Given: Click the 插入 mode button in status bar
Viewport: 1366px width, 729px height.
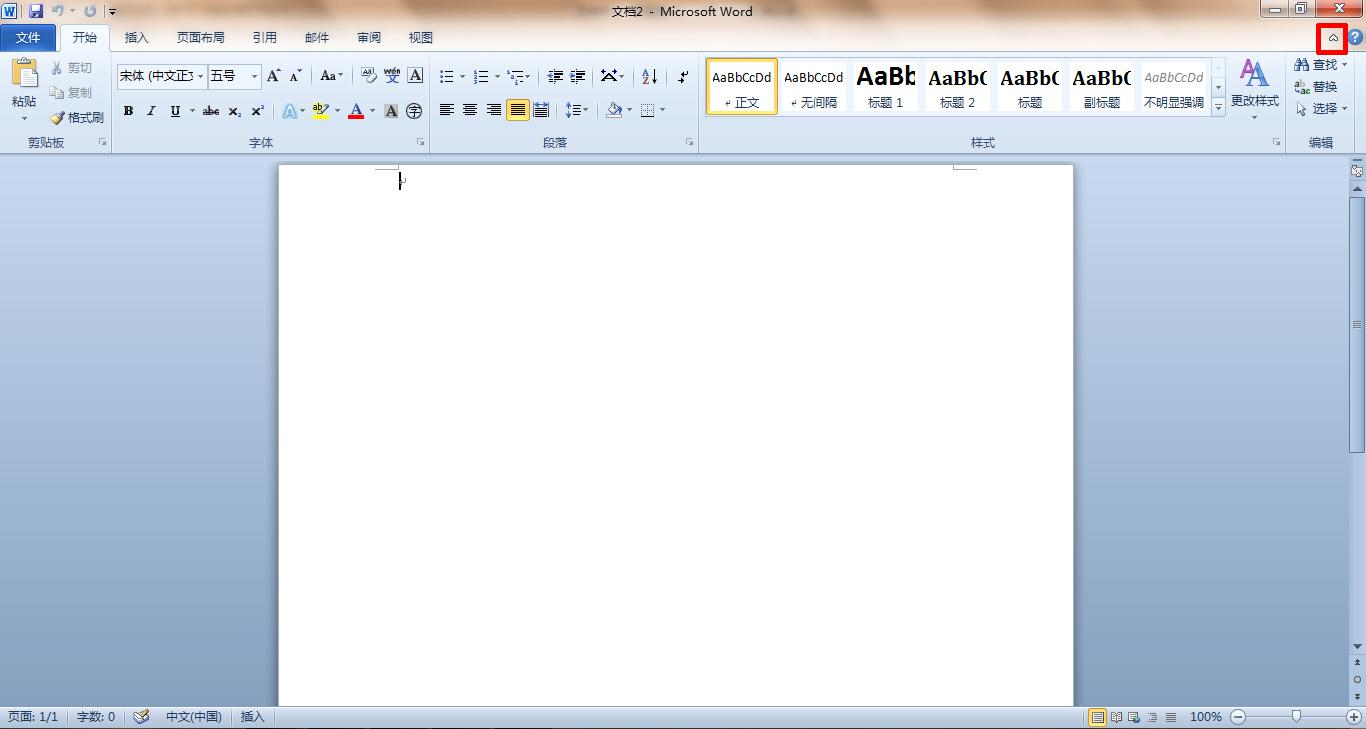Looking at the screenshot, I should point(253,717).
